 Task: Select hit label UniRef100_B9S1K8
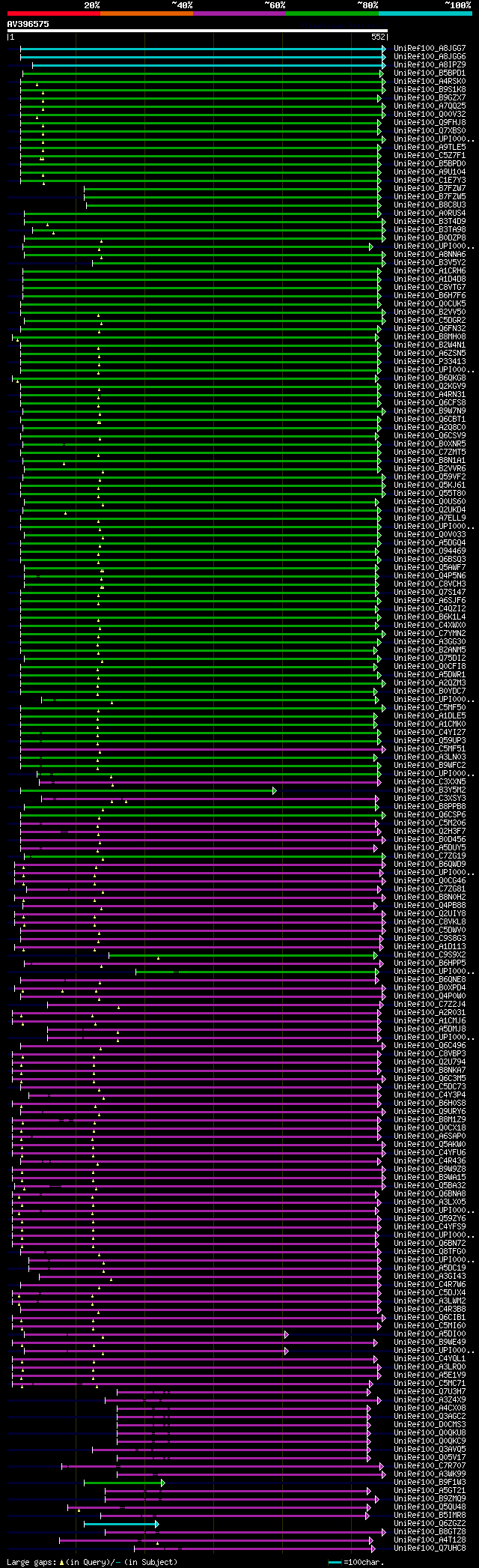[430, 90]
